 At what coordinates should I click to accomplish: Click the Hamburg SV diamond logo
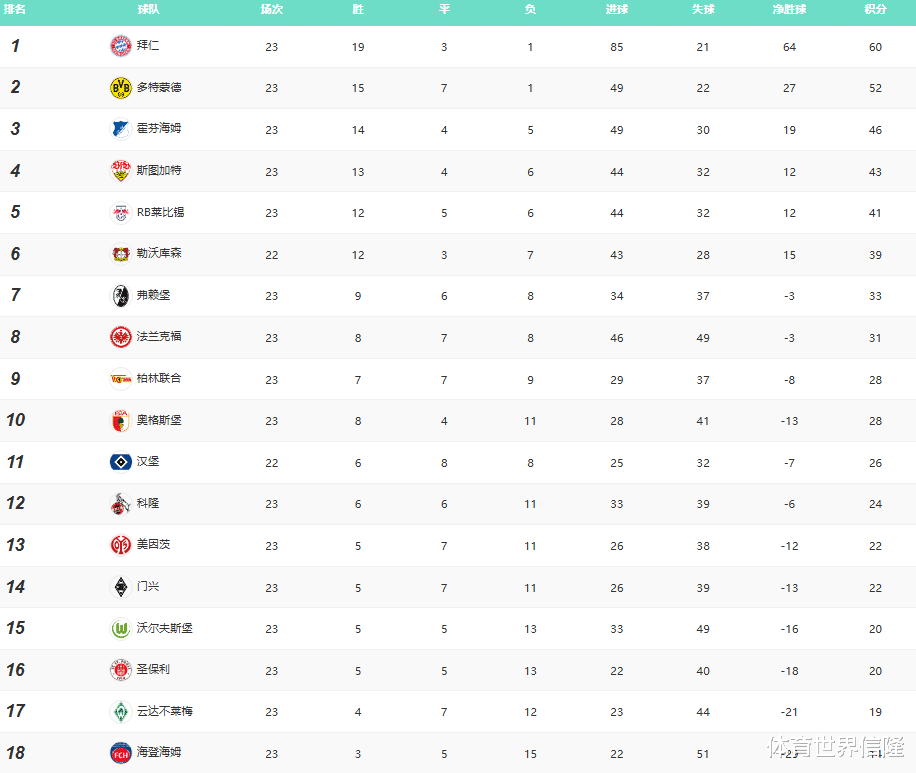(120, 462)
